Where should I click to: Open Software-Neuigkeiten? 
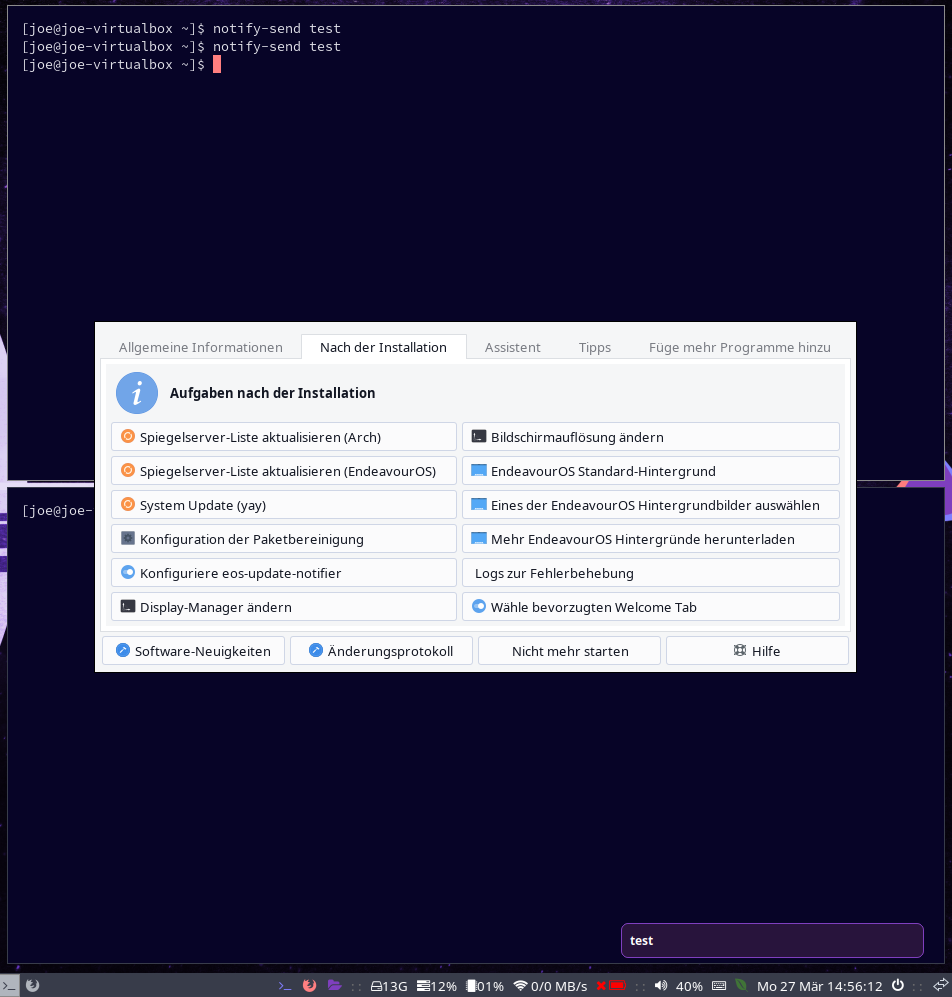[193, 650]
